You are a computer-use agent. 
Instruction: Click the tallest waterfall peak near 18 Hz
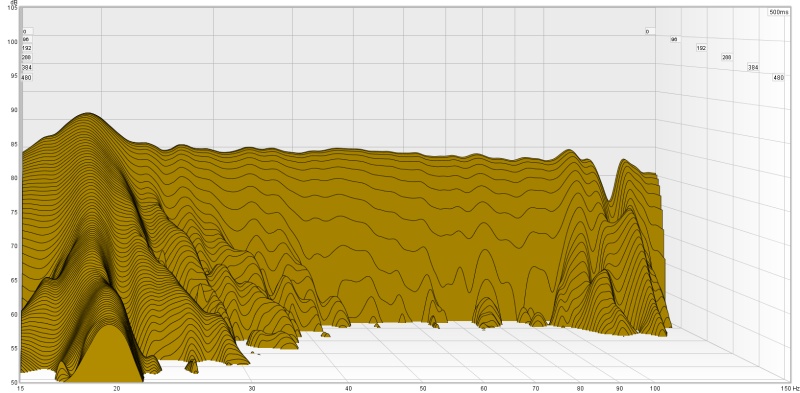(89, 113)
